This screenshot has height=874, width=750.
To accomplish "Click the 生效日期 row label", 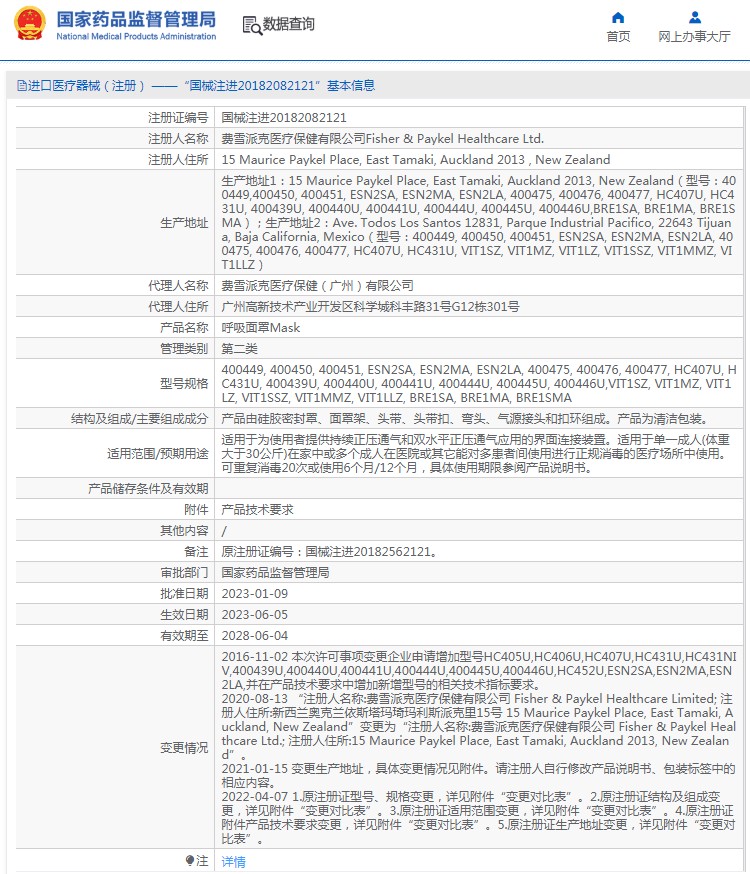I will [184, 615].
